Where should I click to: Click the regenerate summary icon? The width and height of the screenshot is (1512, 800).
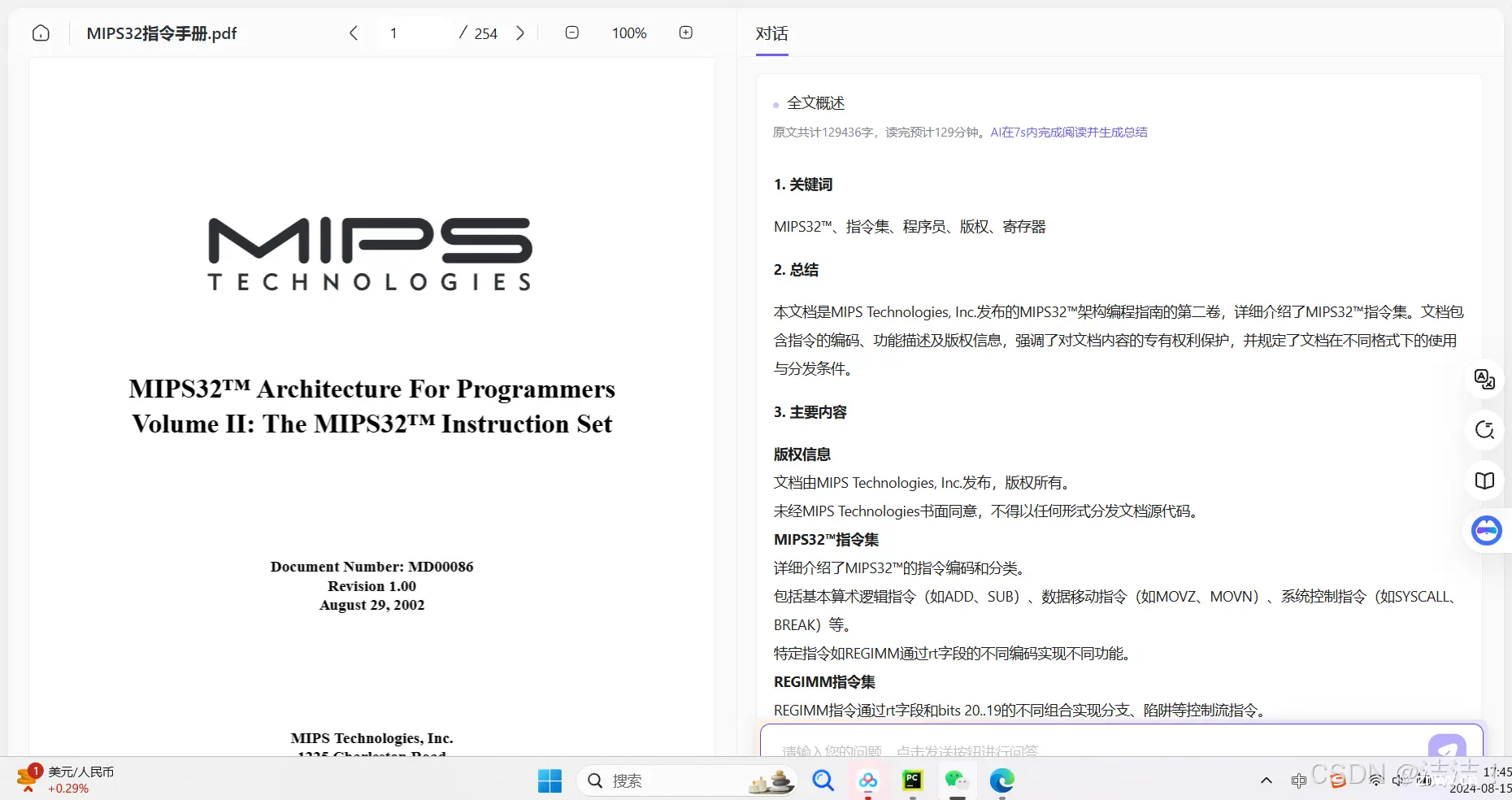1484,429
